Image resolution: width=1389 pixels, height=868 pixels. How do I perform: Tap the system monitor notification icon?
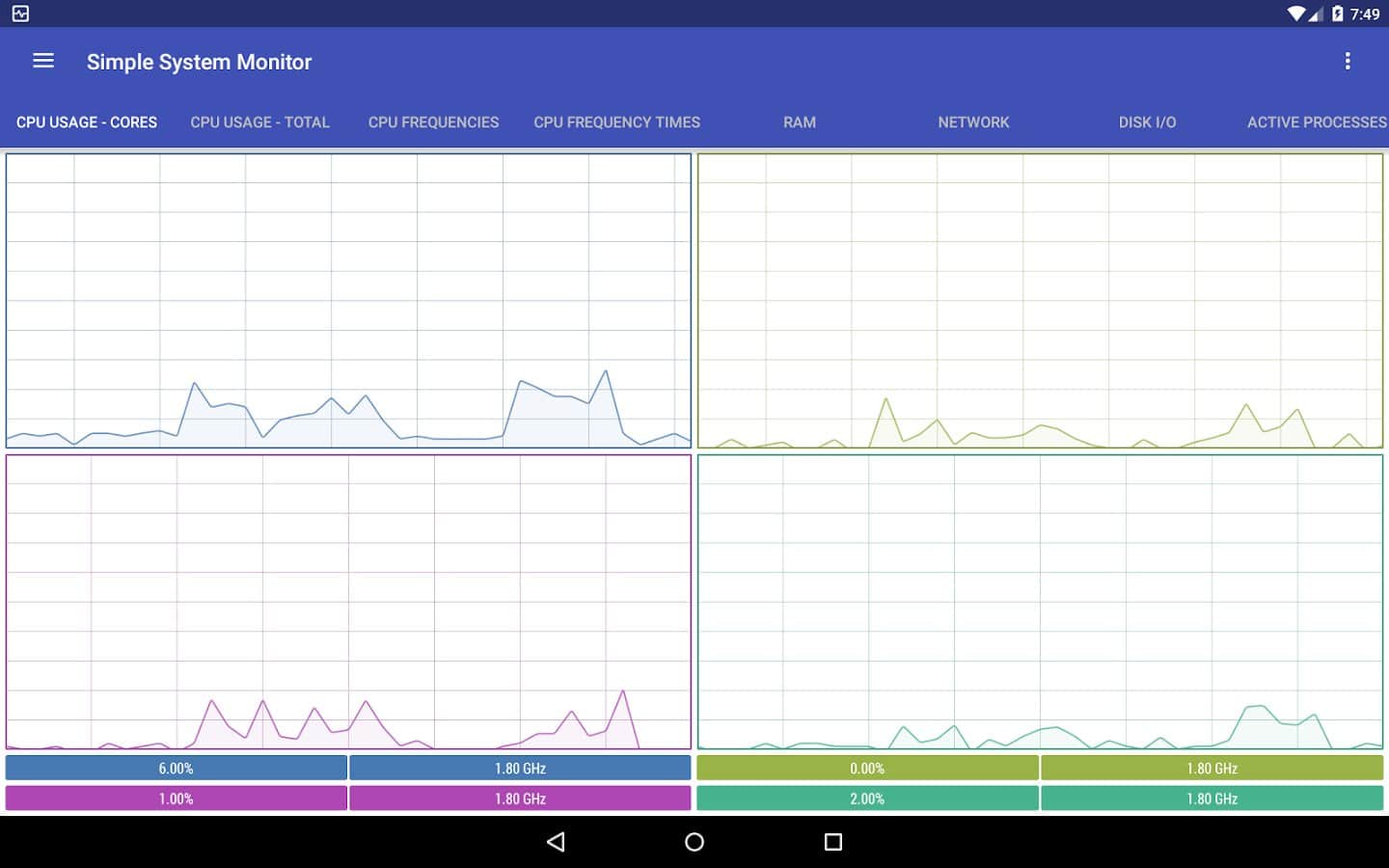(x=20, y=14)
